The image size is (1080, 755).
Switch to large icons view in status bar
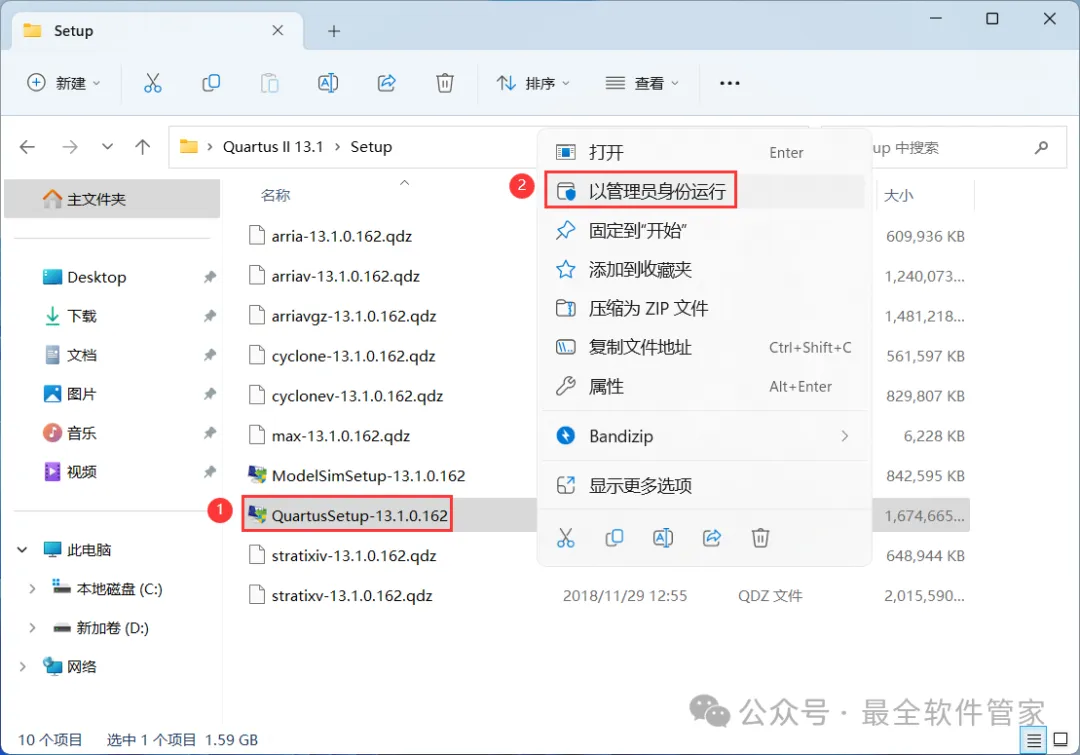1061,741
